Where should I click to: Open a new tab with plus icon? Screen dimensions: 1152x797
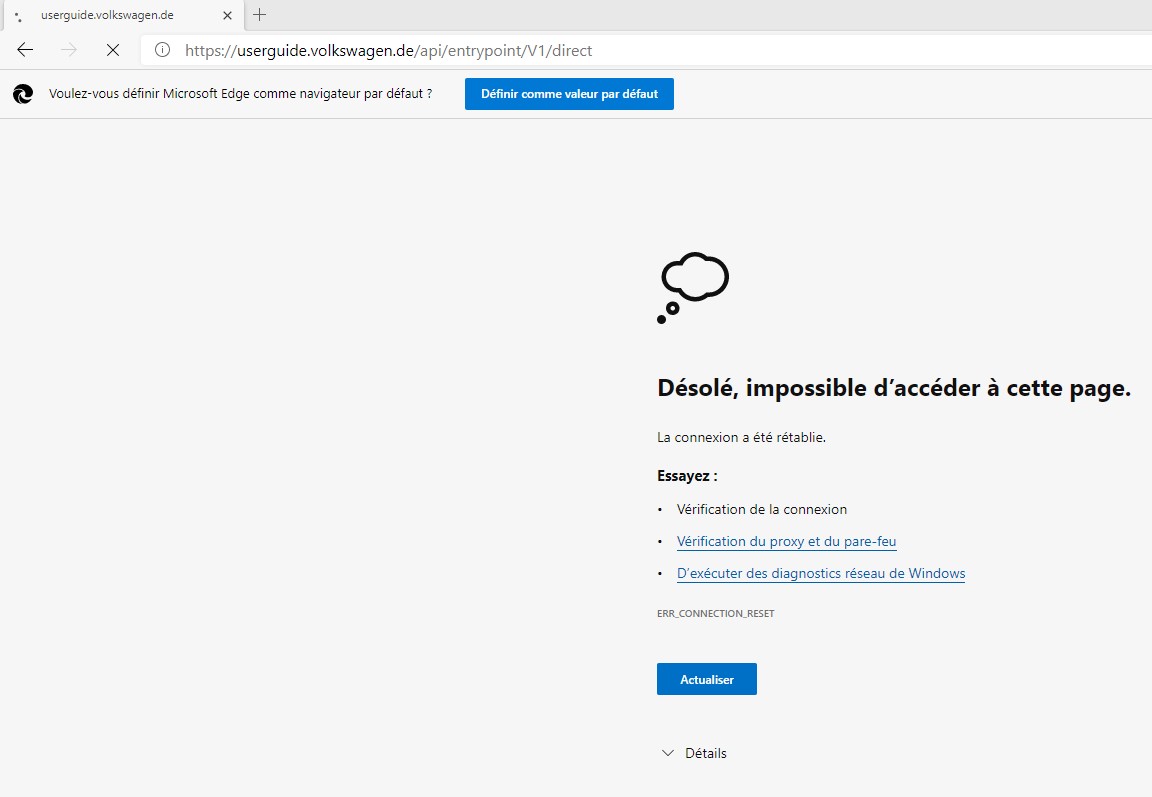[259, 15]
